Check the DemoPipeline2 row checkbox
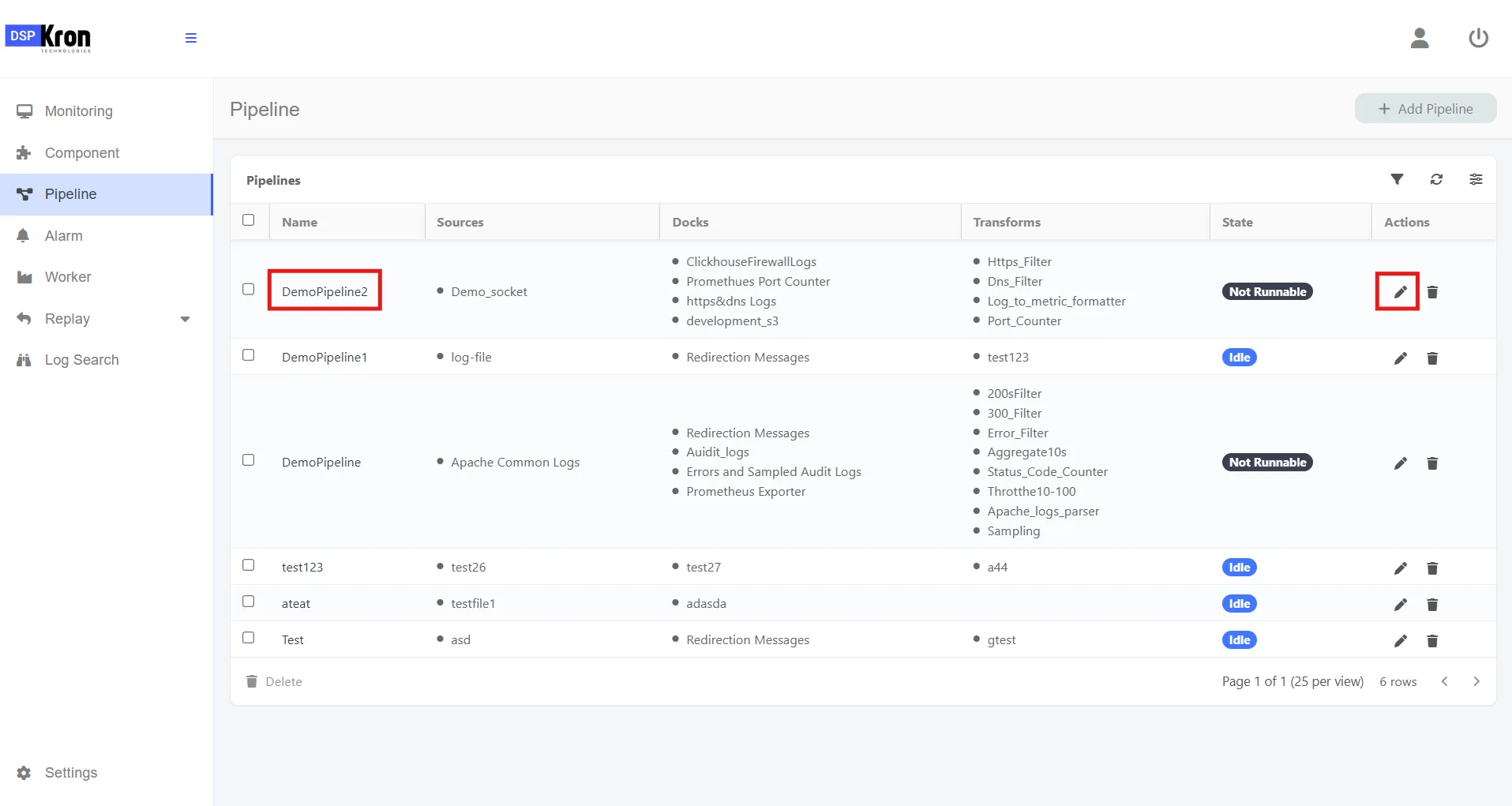 pos(249,289)
